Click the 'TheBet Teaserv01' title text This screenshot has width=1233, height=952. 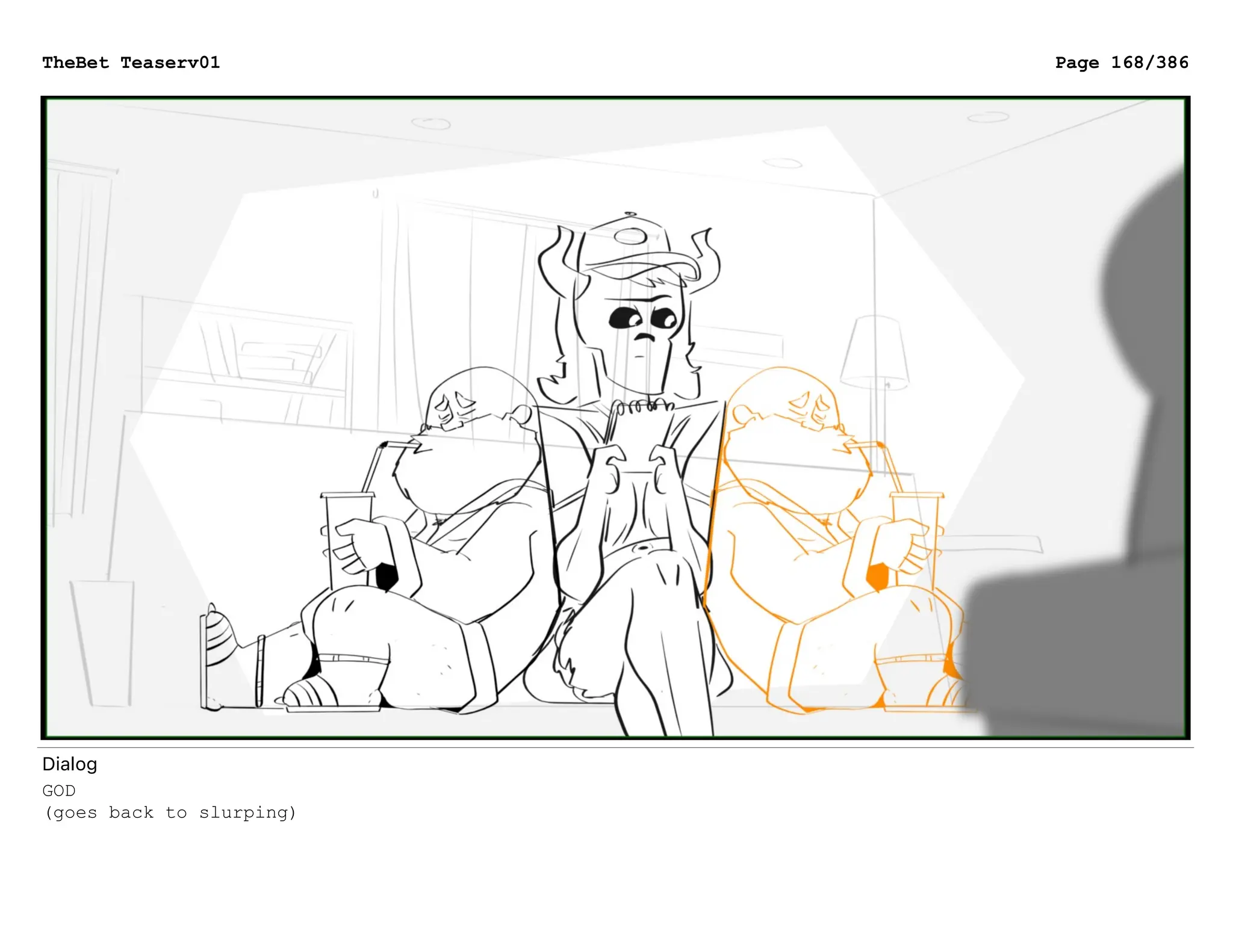pos(131,63)
